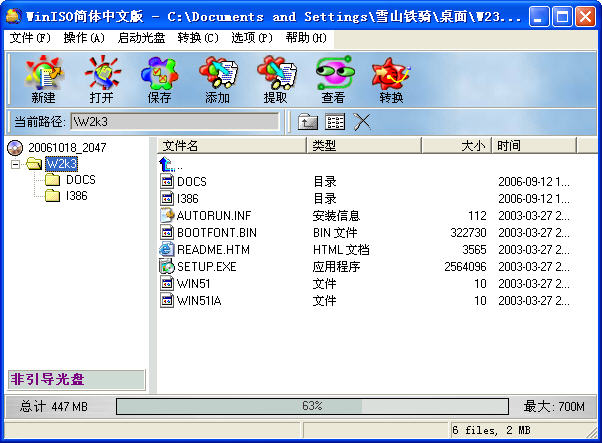Screen dimensions: 602x443
Task: Click status bar text 6 files, 2 MB
Action: pos(492,430)
